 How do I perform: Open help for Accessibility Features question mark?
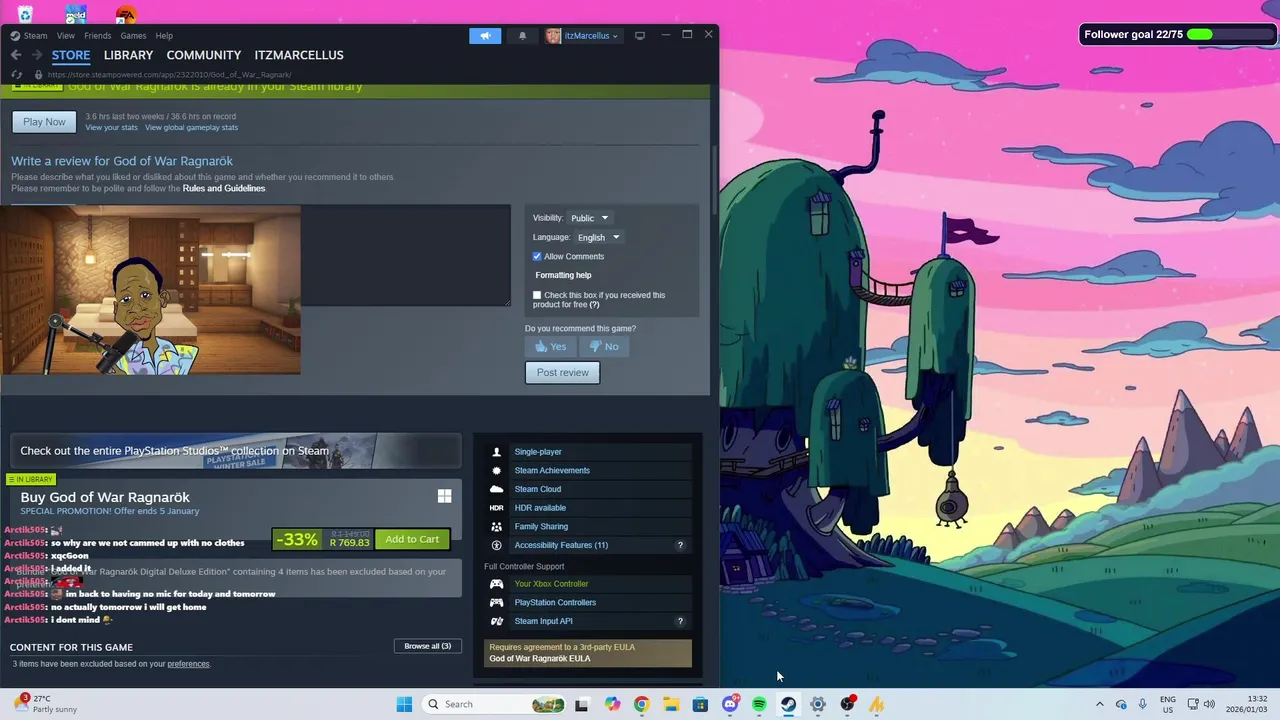(680, 545)
